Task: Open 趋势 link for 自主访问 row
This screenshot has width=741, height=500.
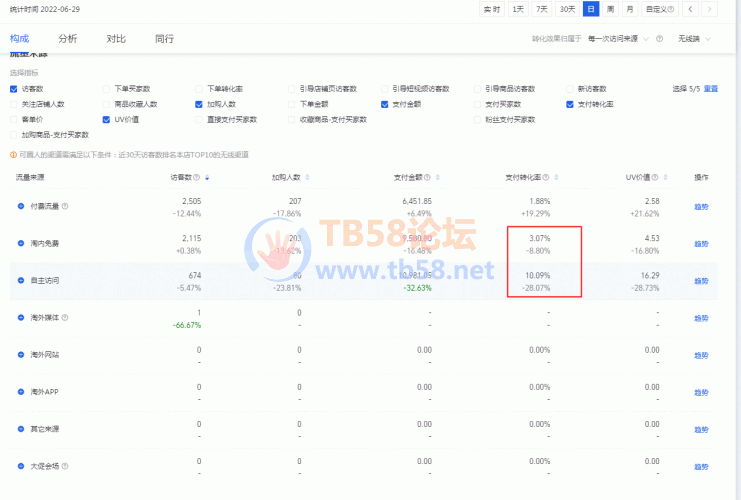Action: click(701, 281)
